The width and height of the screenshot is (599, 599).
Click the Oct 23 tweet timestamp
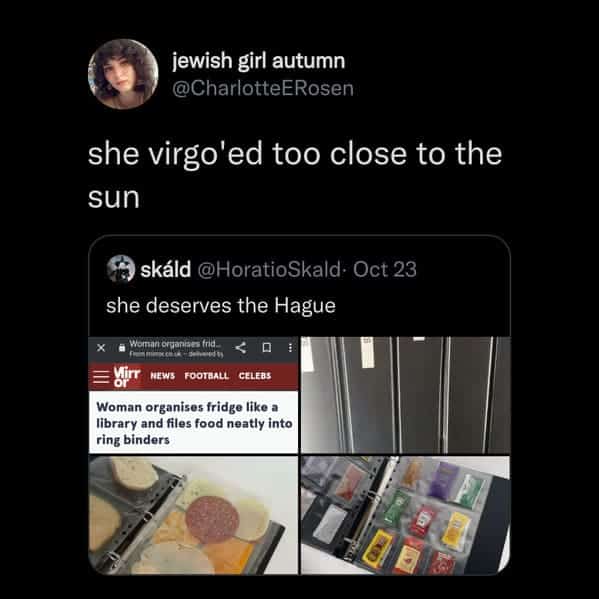[385, 269]
